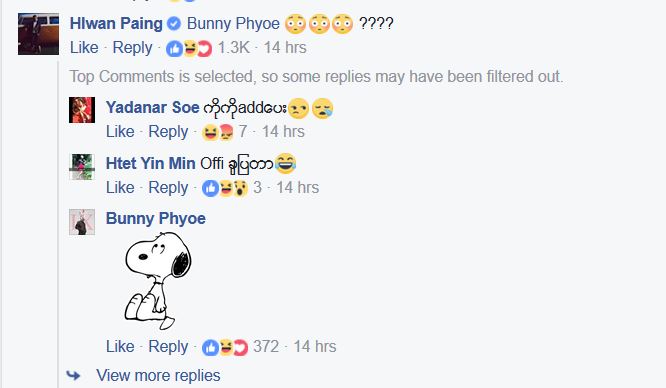
Task: Like Bunny Phyoe's Snoopy sticker reply
Action: click(120, 346)
